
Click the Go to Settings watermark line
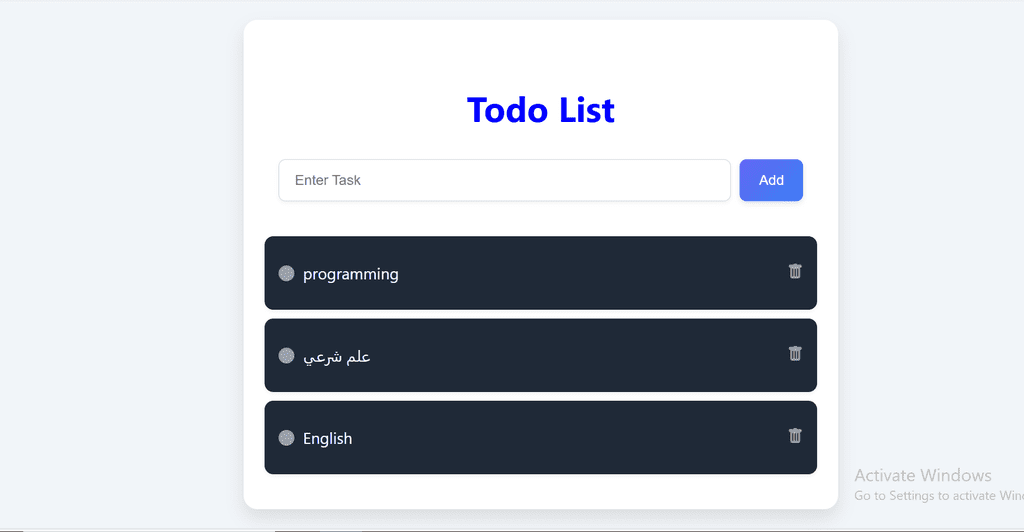[938, 495]
